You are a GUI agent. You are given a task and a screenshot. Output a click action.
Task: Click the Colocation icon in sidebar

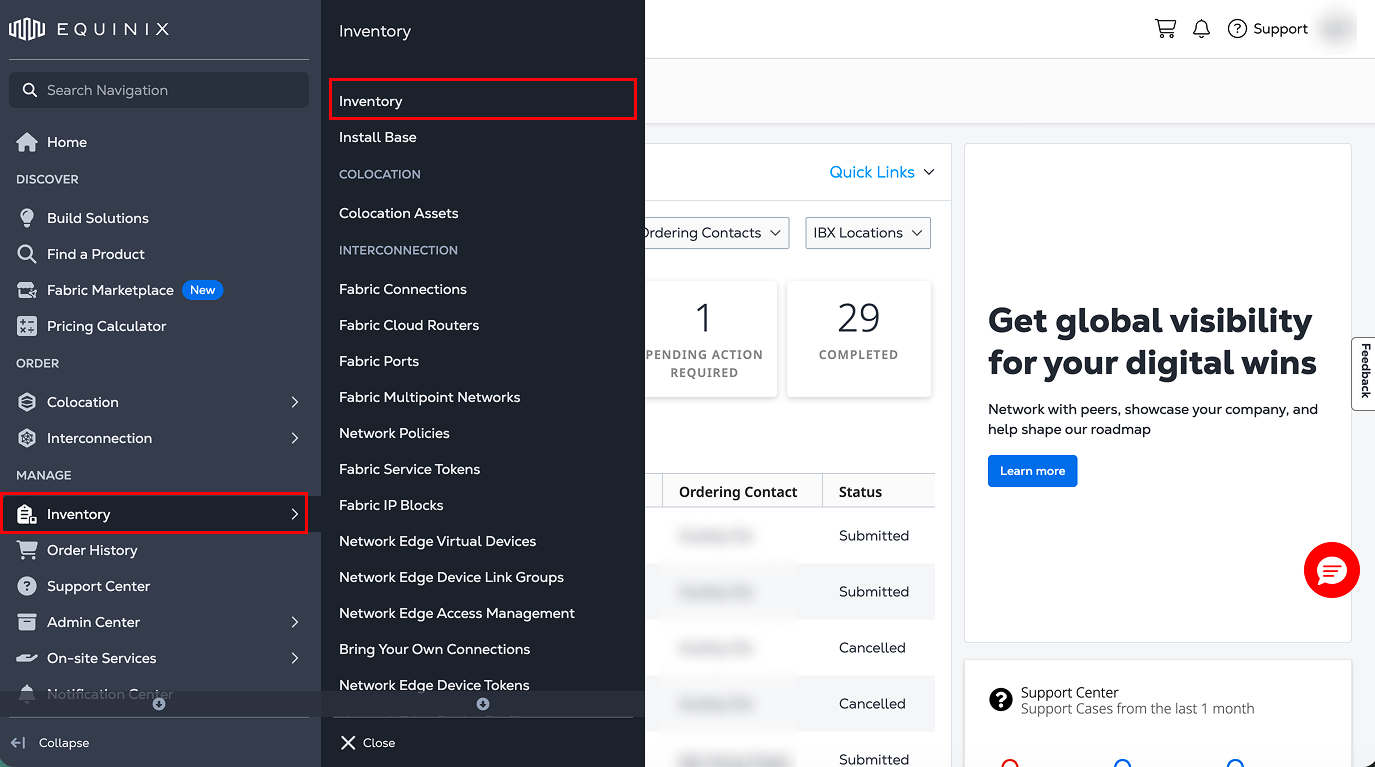coord(27,402)
